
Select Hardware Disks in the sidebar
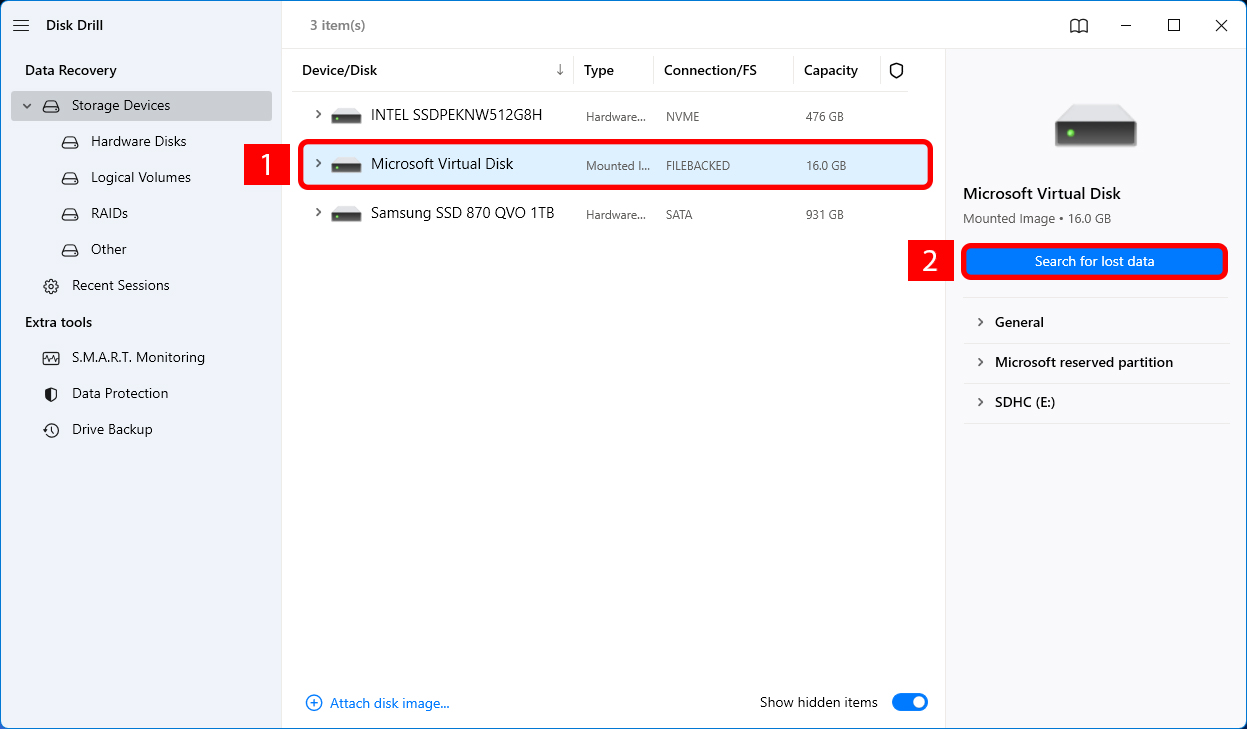click(x=135, y=141)
